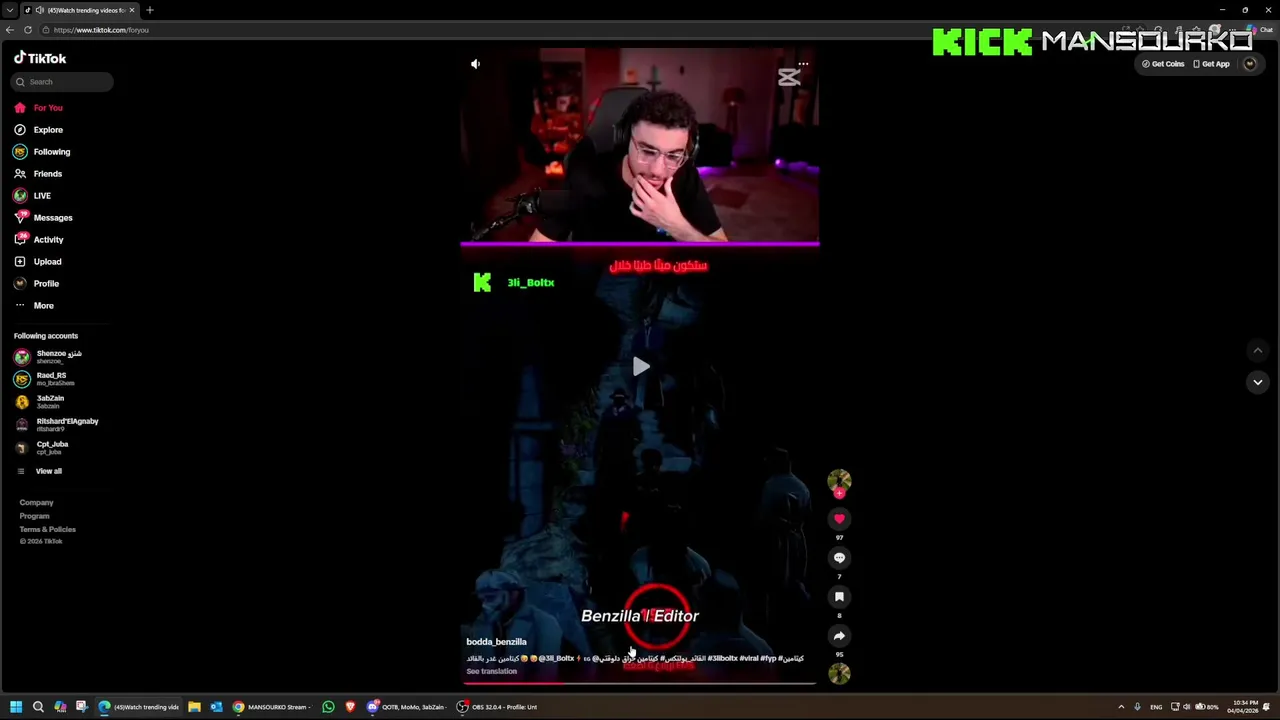Open Outlook from the taskbar
Image resolution: width=1280 pixels, height=720 pixels.
[x=216, y=707]
